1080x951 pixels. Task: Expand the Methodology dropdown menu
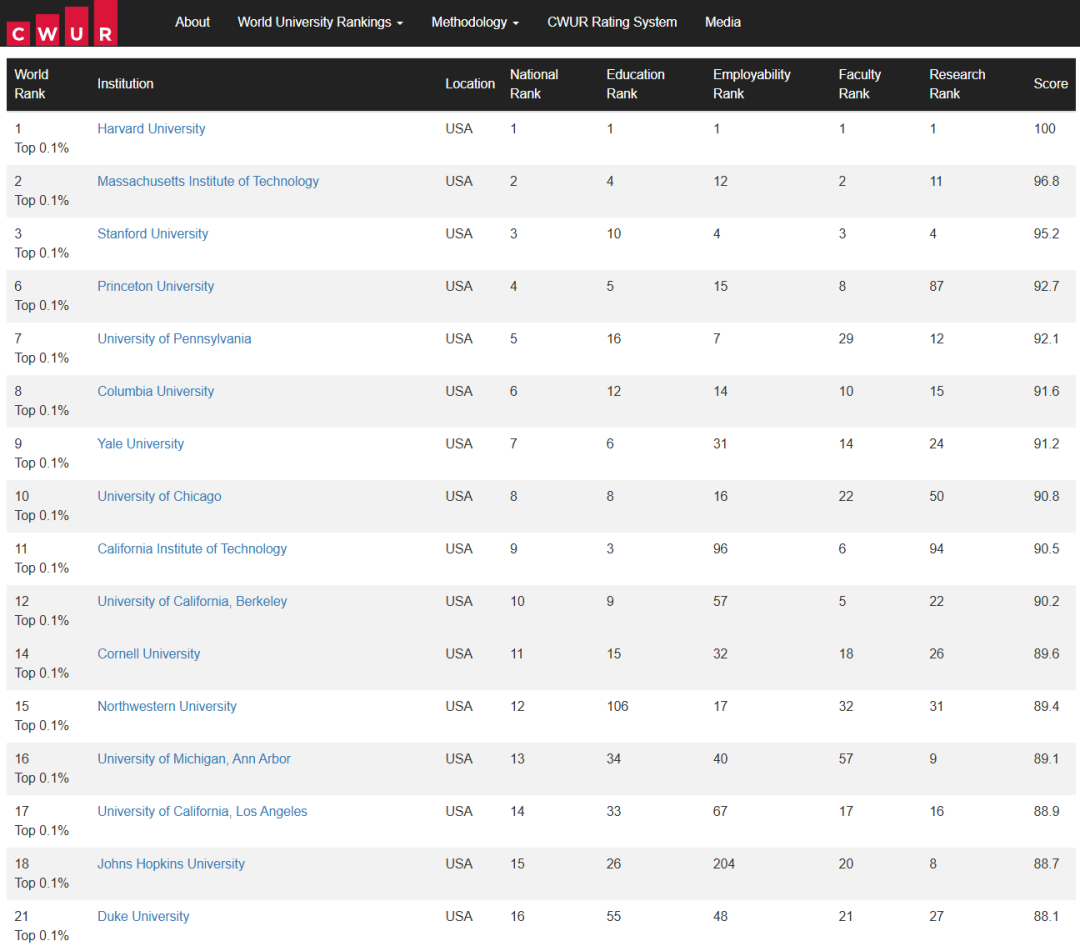pyautogui.click(x=475, y=22)
